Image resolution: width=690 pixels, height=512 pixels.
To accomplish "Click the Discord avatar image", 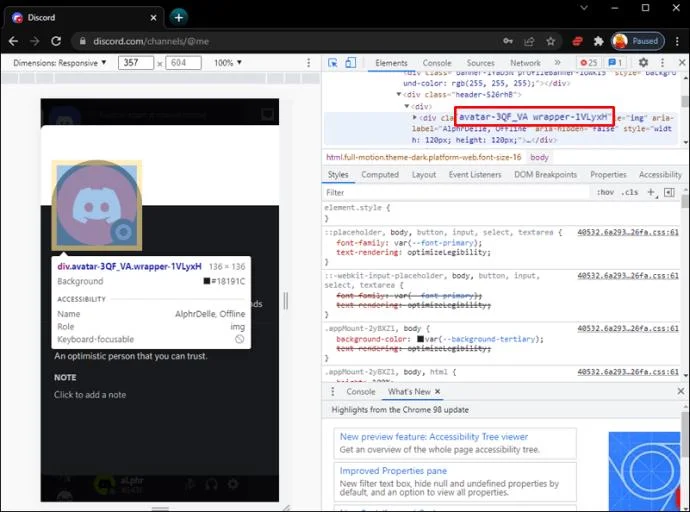I will (97, 205).
